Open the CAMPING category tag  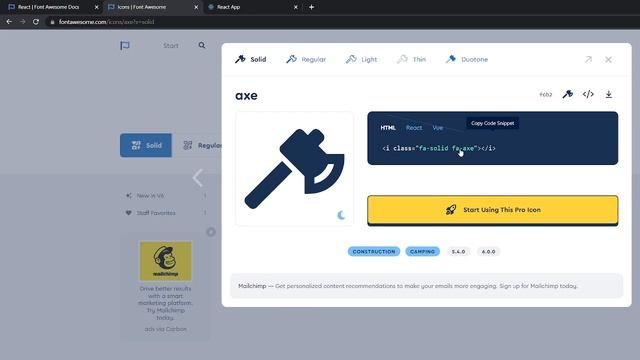pos(422,251)
